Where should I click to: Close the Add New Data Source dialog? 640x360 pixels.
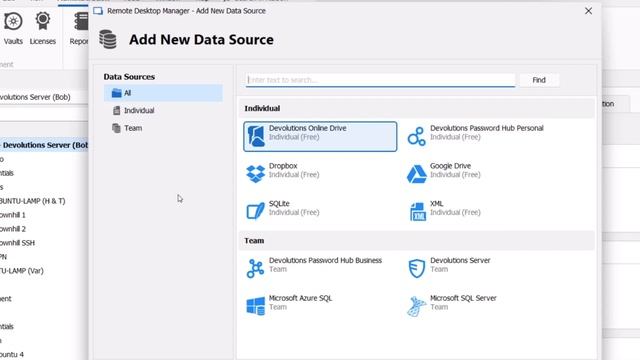pos(588,11)
